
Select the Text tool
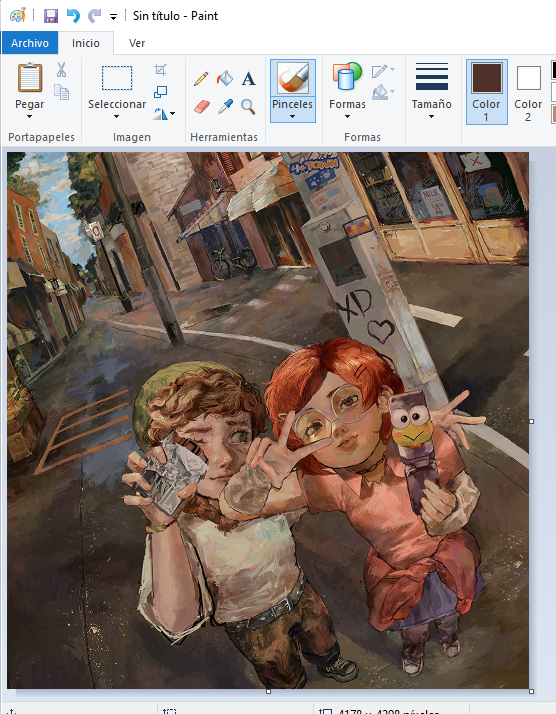248,79
